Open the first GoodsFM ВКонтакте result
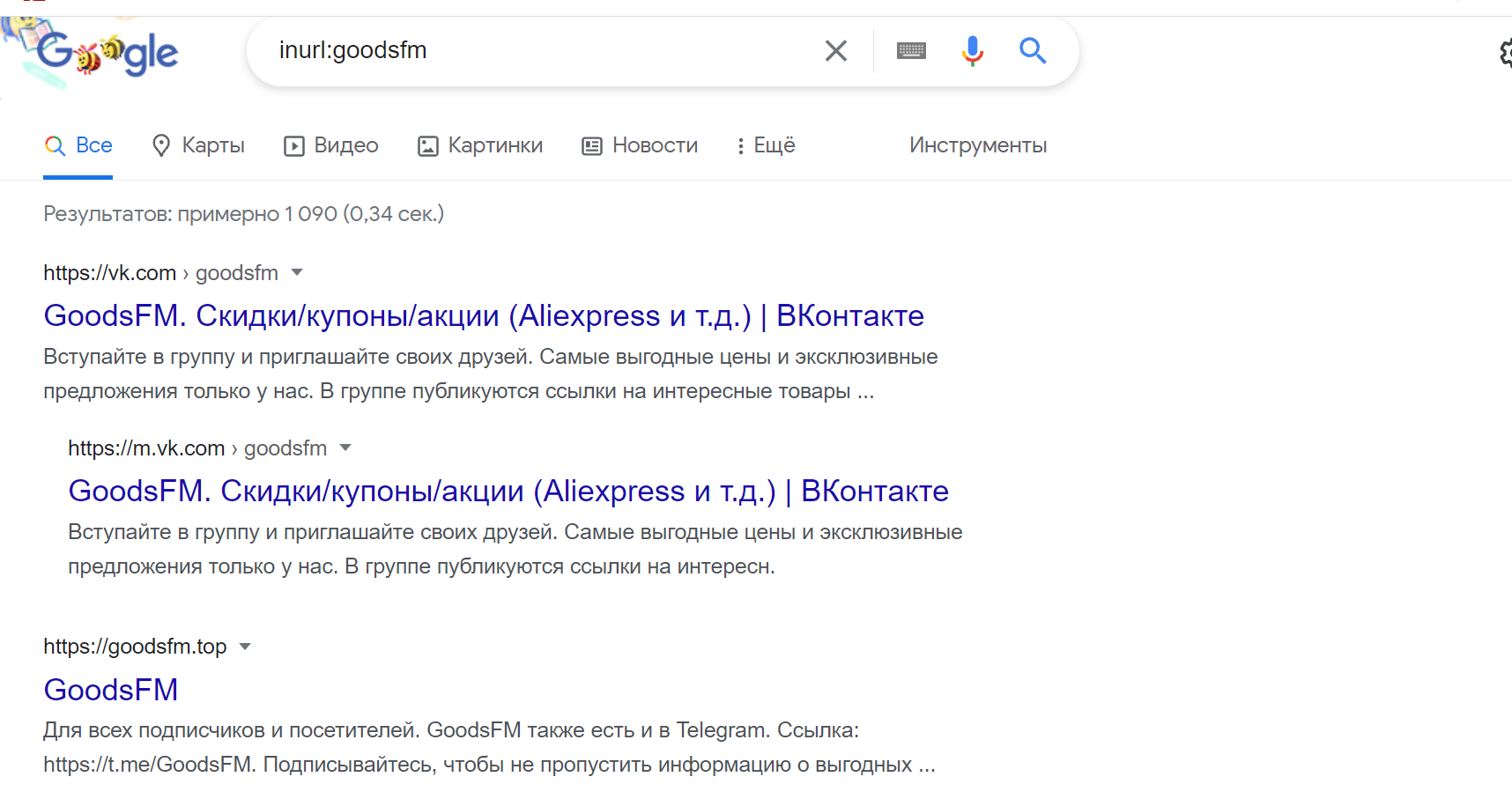 [x=484, y=315]
